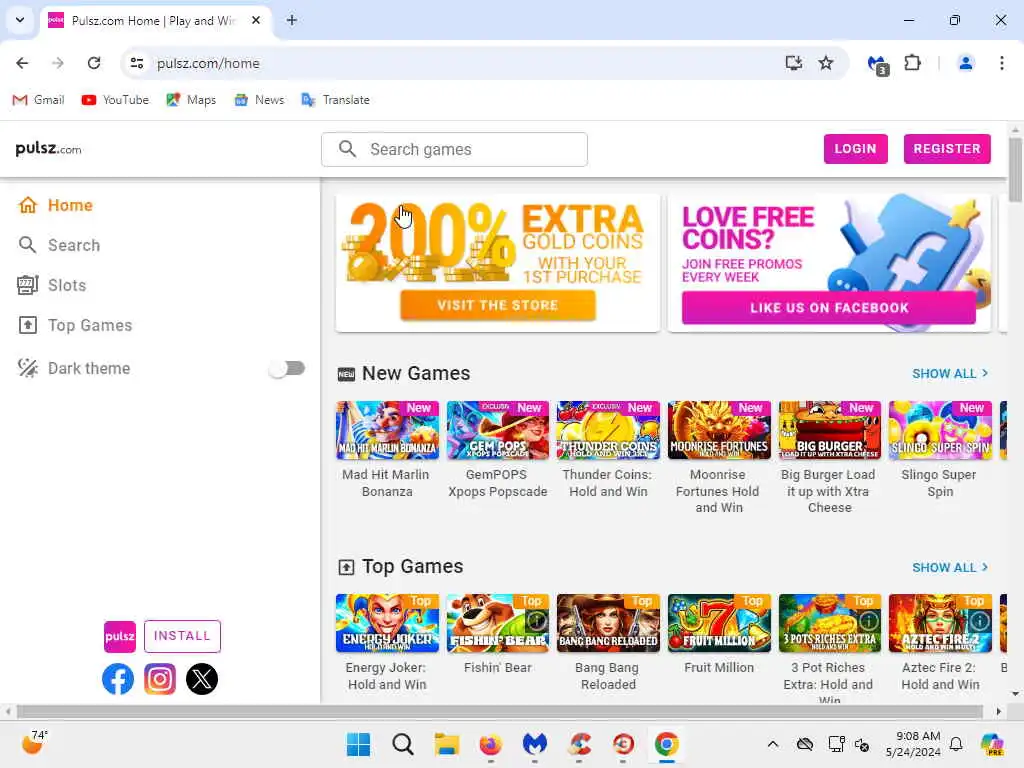The image size is (1024, 768).
Task: Open Mad Hit Marlin Bonanza game thumbnail
Action: pos(387,430)
